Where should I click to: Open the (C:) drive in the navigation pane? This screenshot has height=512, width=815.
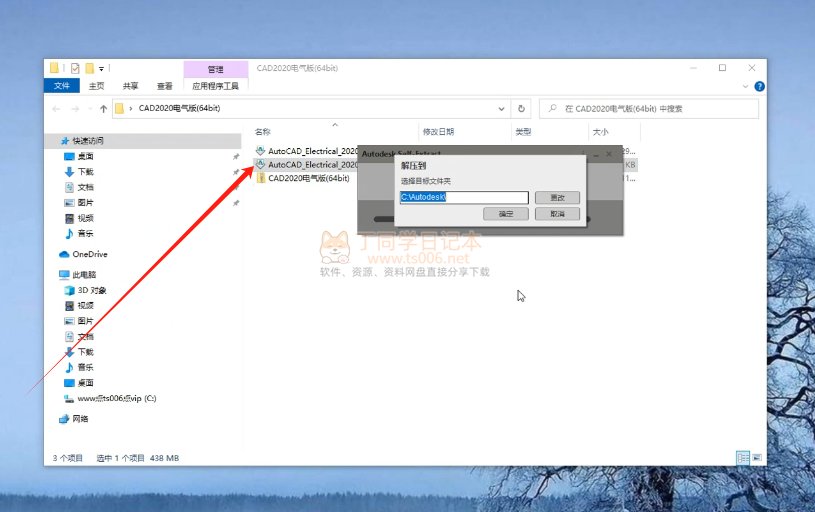point(116,399)
